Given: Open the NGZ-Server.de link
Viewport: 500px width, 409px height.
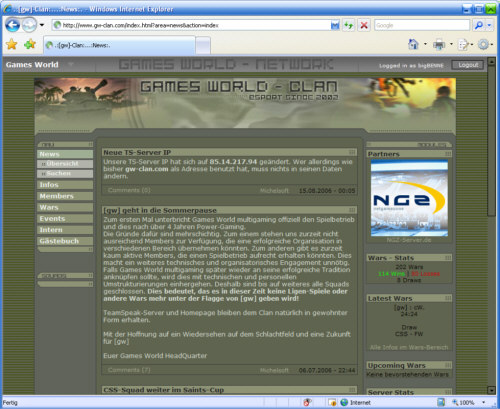Looking at the screenshot, I should tap(409, 240).
